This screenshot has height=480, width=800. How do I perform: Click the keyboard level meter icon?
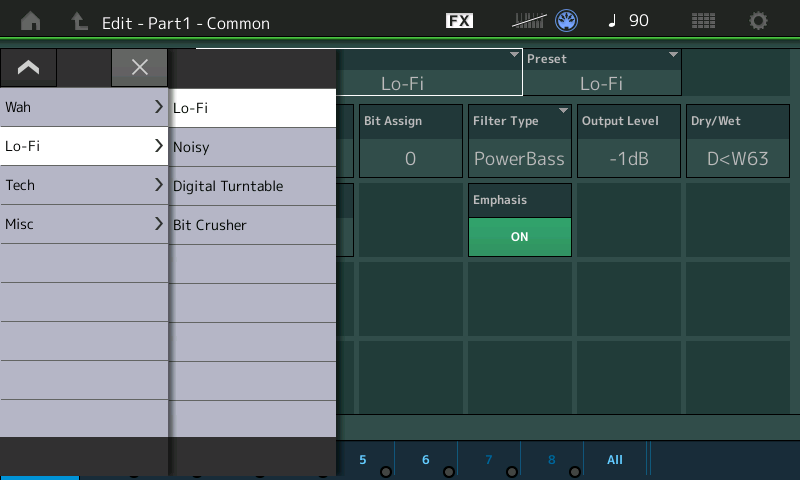click(x=529, y=21)
